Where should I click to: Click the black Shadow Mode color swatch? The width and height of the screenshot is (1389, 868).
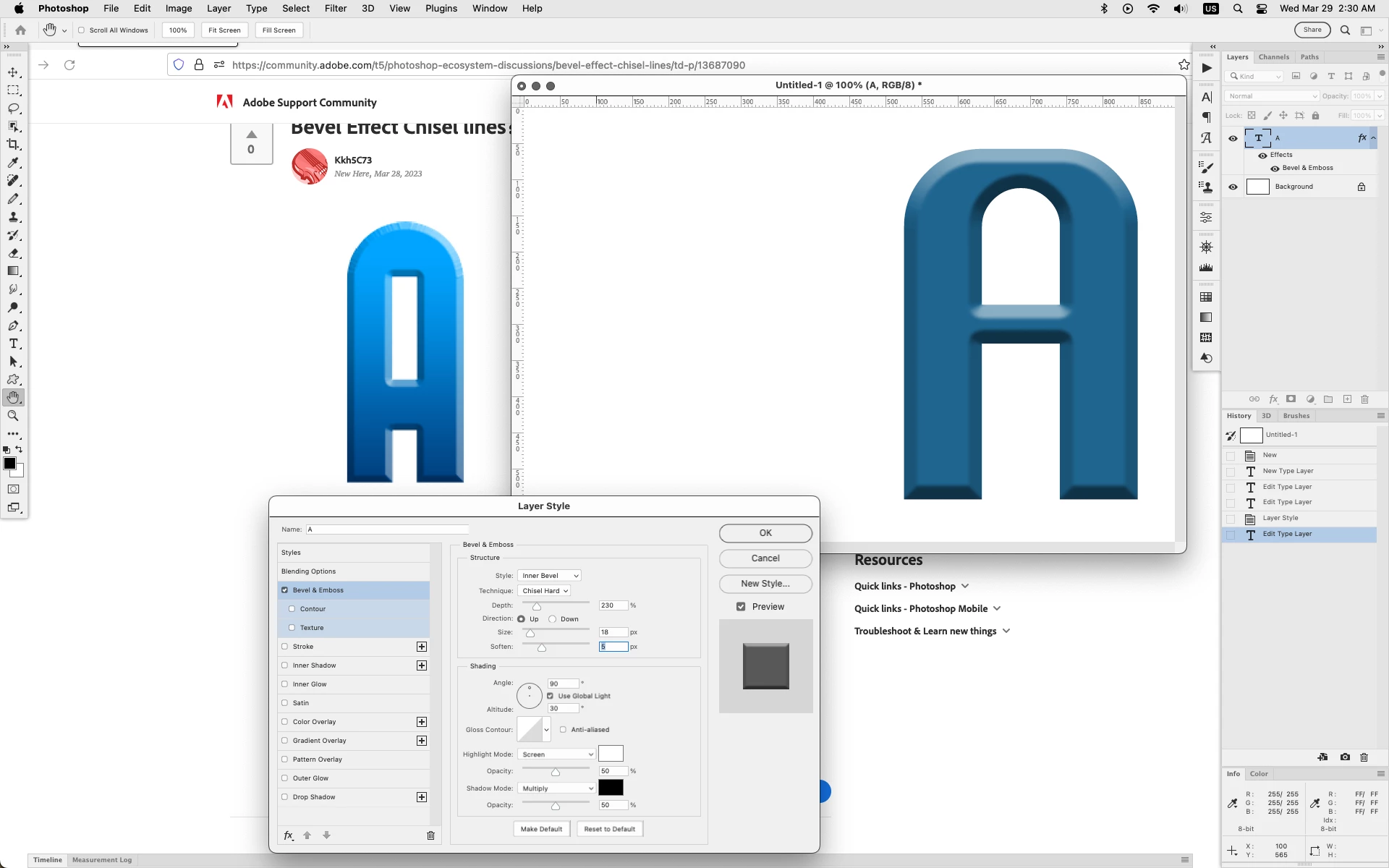coord(611,788)
